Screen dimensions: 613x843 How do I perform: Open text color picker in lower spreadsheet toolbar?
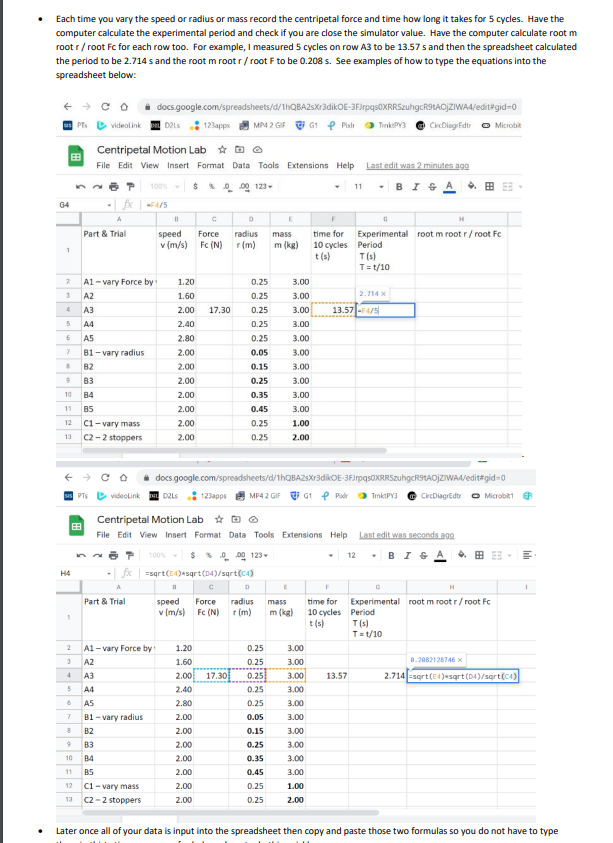pos(440,555)
